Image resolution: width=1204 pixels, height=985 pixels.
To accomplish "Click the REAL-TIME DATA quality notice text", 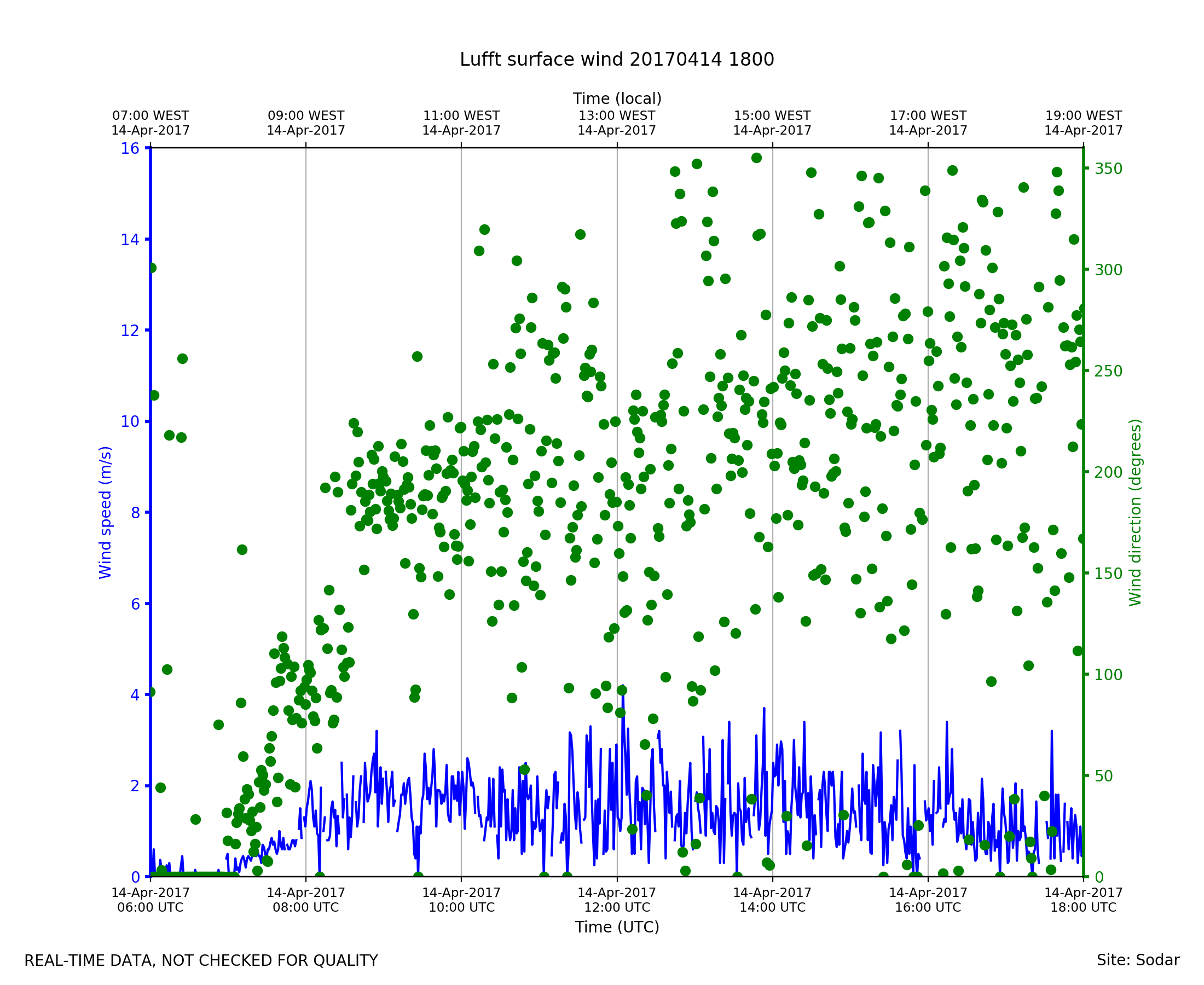I will 201,961.
